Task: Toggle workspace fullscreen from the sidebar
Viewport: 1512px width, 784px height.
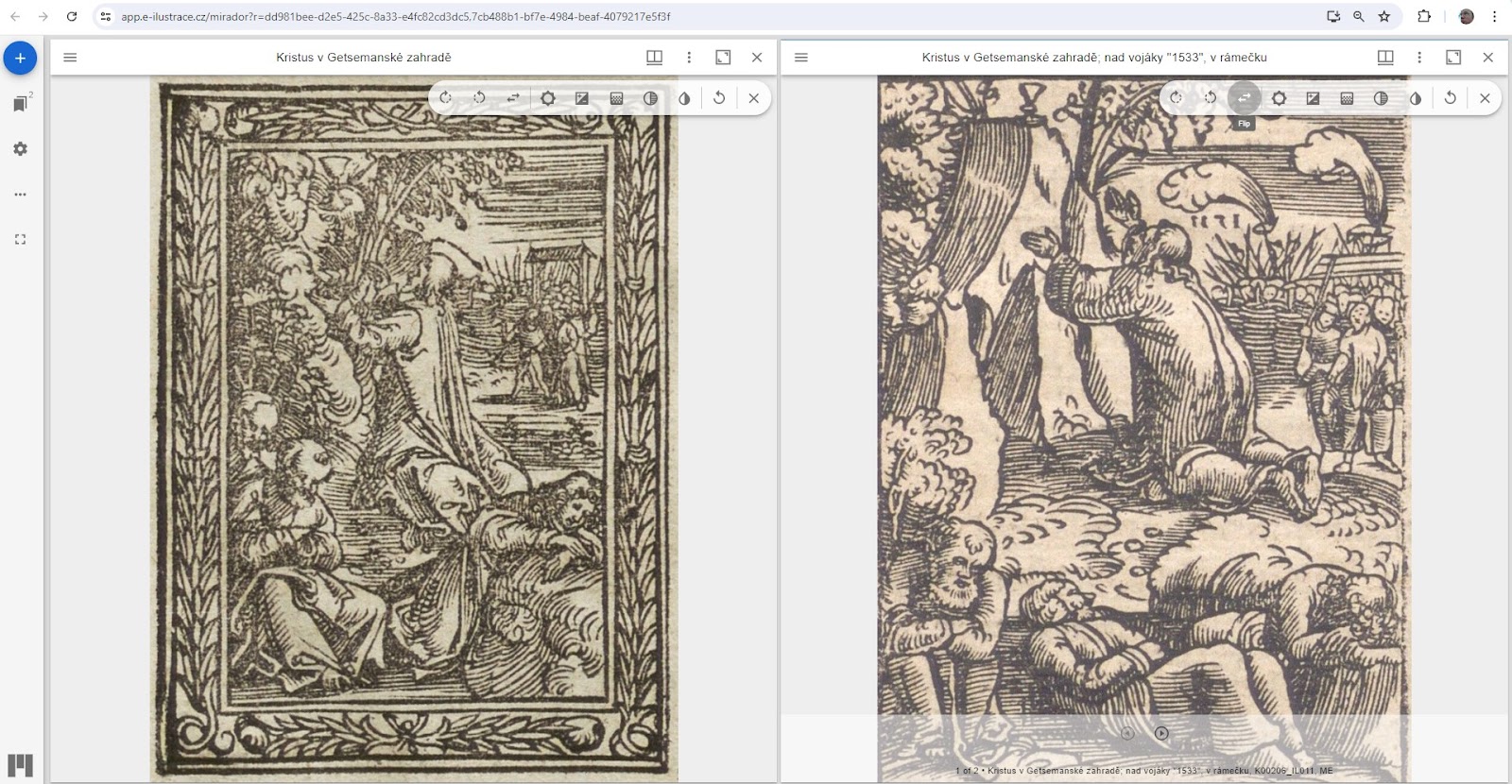Action: tap(20, 240)
